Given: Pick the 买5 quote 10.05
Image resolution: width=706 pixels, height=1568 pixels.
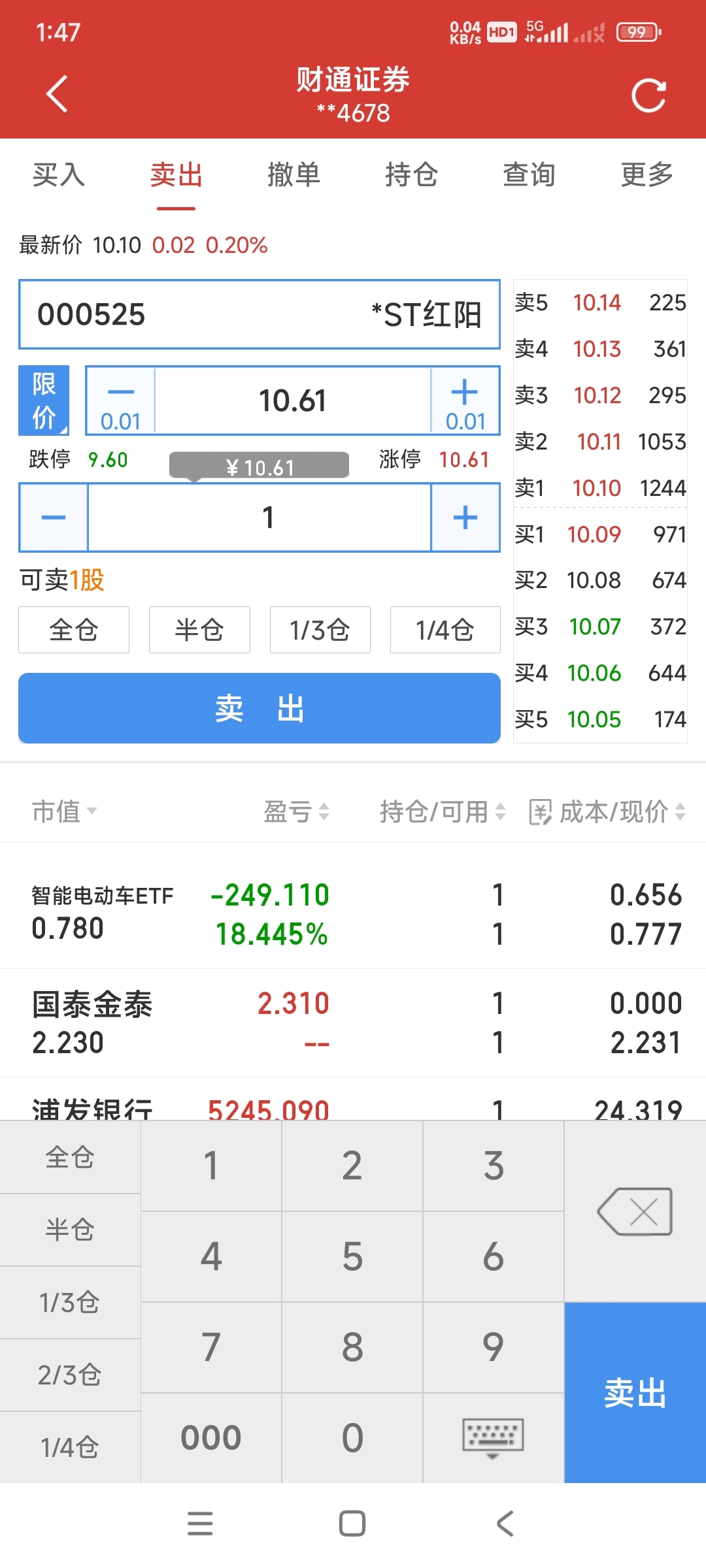Looking at the screenshot, I should click(x=600, y=719).
